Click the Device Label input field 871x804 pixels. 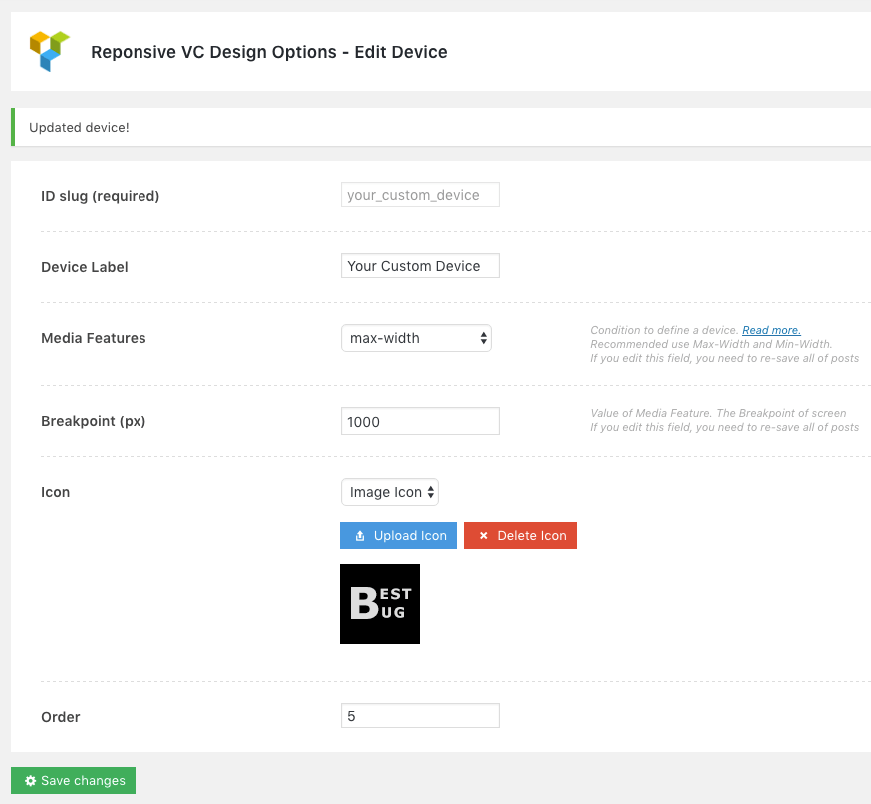tap(421, 266)
